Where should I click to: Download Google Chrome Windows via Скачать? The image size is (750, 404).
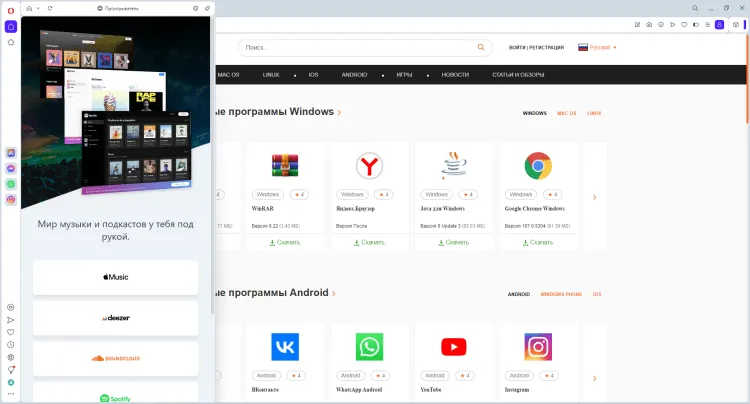click(538, 242)
